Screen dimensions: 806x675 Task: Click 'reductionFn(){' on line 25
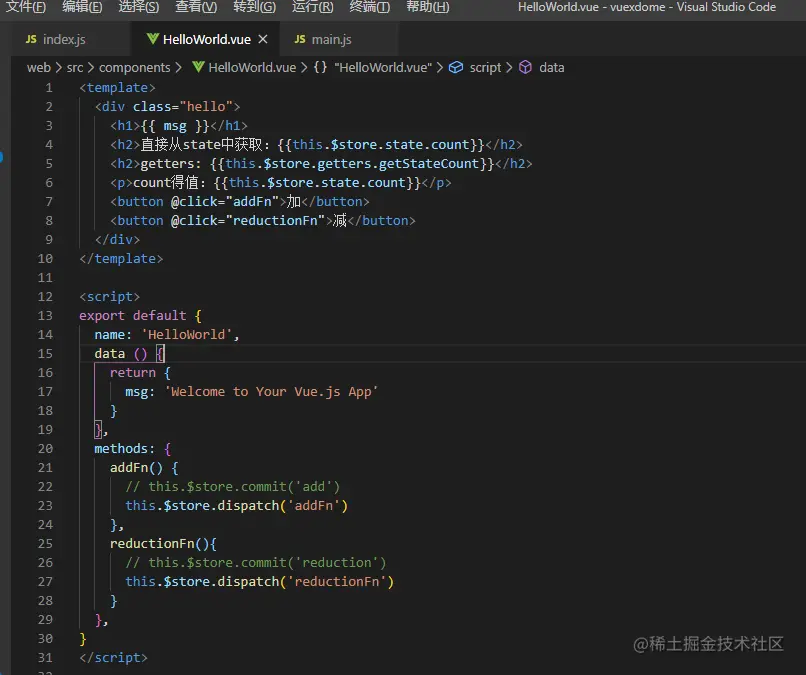[163, 544]
